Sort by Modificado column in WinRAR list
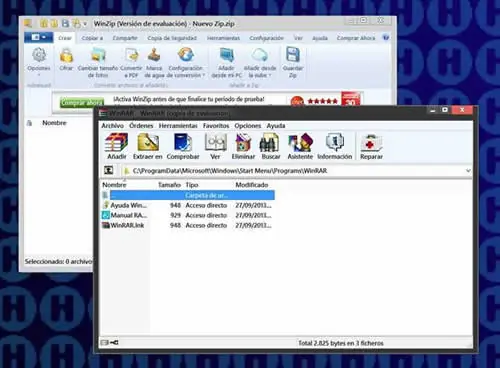This screenshot has width=500, height=368. click(252, 185)
